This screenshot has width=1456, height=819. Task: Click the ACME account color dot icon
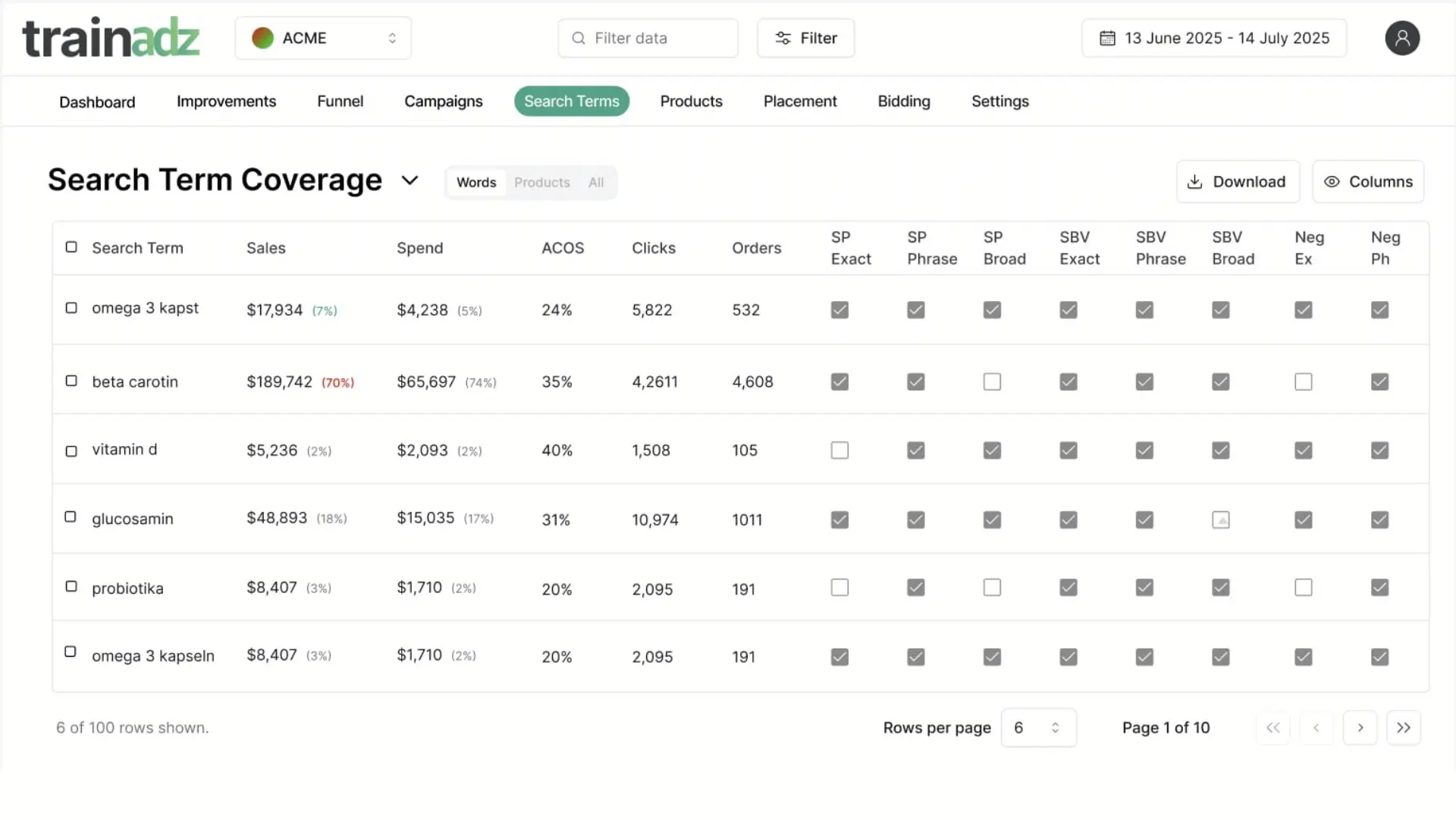click(262, 37)
